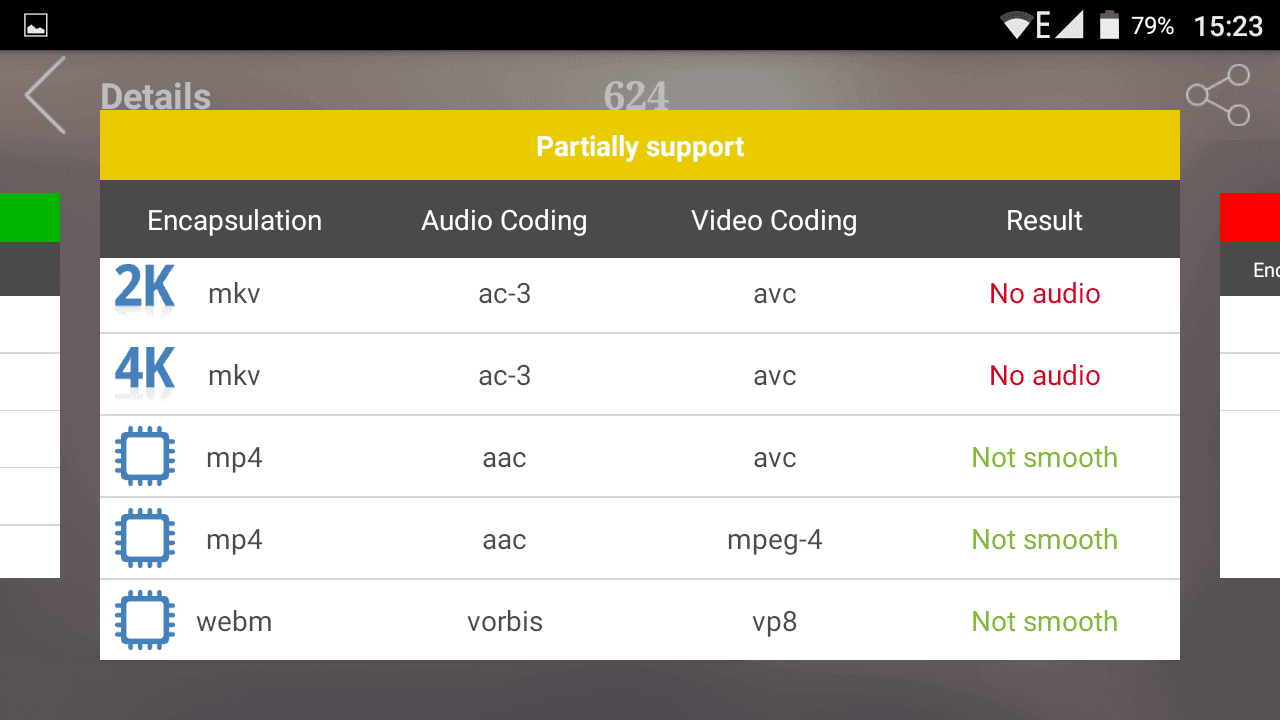Click the Result column header

1044,221
